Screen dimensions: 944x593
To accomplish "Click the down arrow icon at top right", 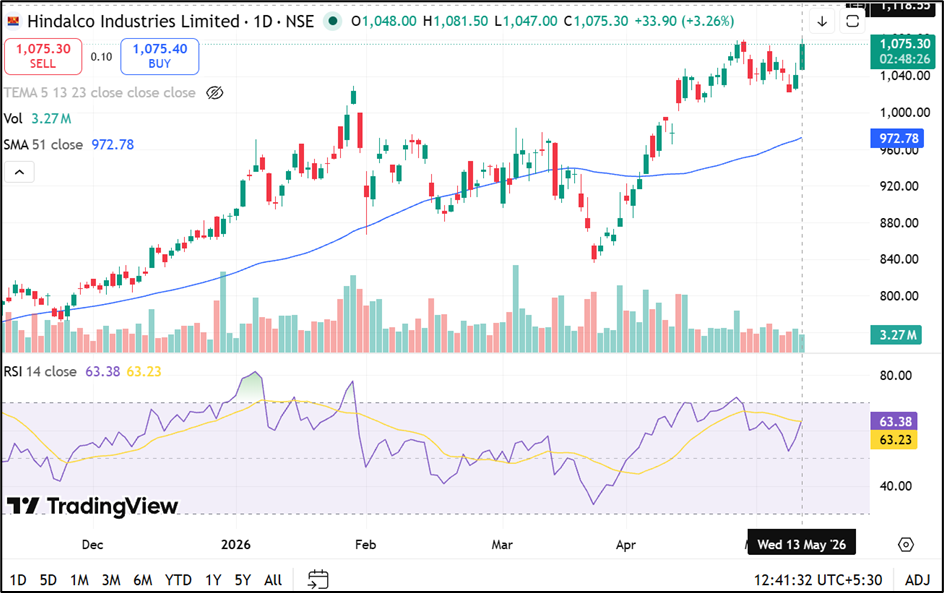I will tap(822, 22).
